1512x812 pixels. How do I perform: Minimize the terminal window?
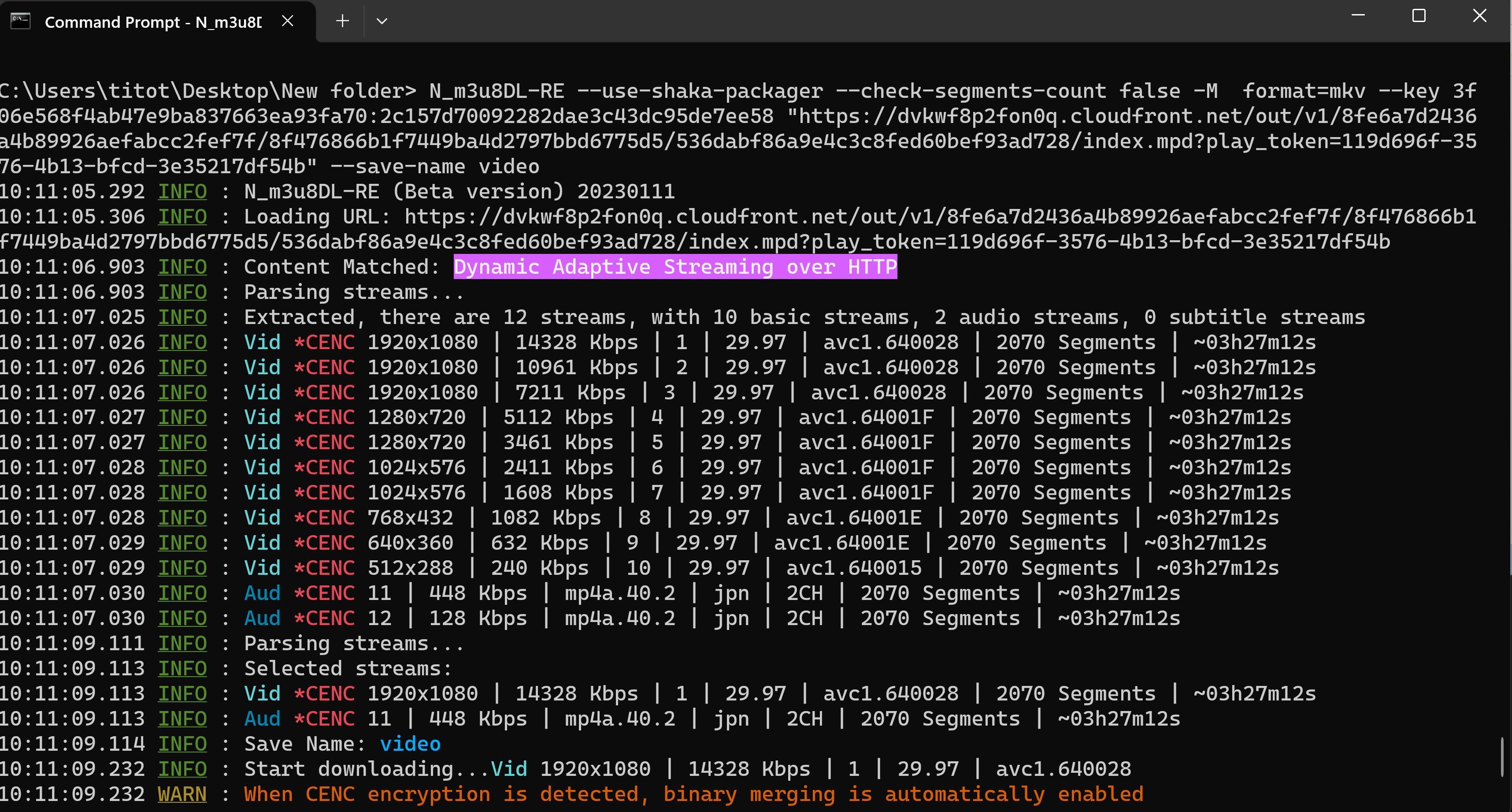[1358, 16]
